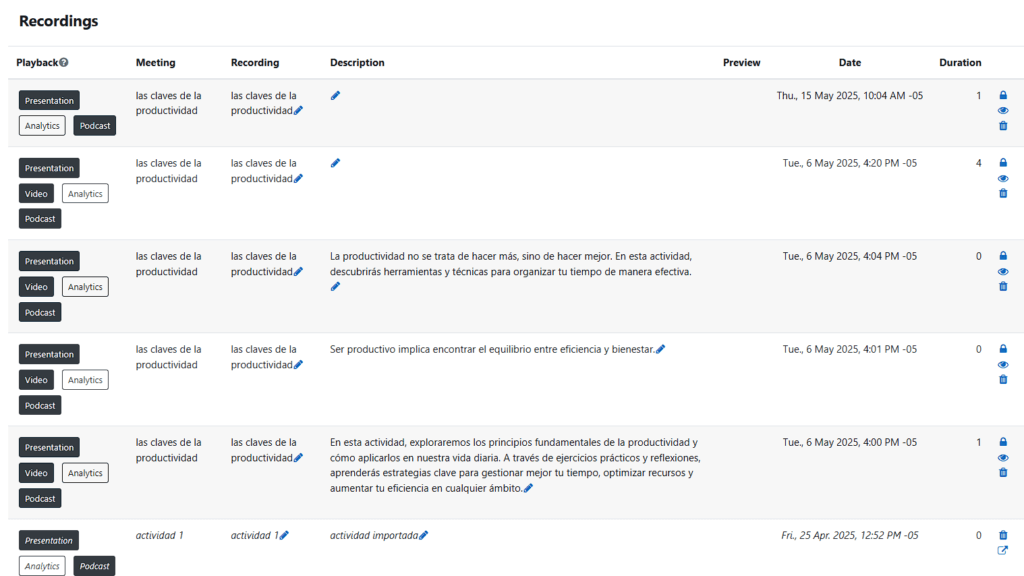The width and height of the screenshot is (1024, 576).
Task: Edit the actividad importada description pencil
Action: tap(423, 536)
